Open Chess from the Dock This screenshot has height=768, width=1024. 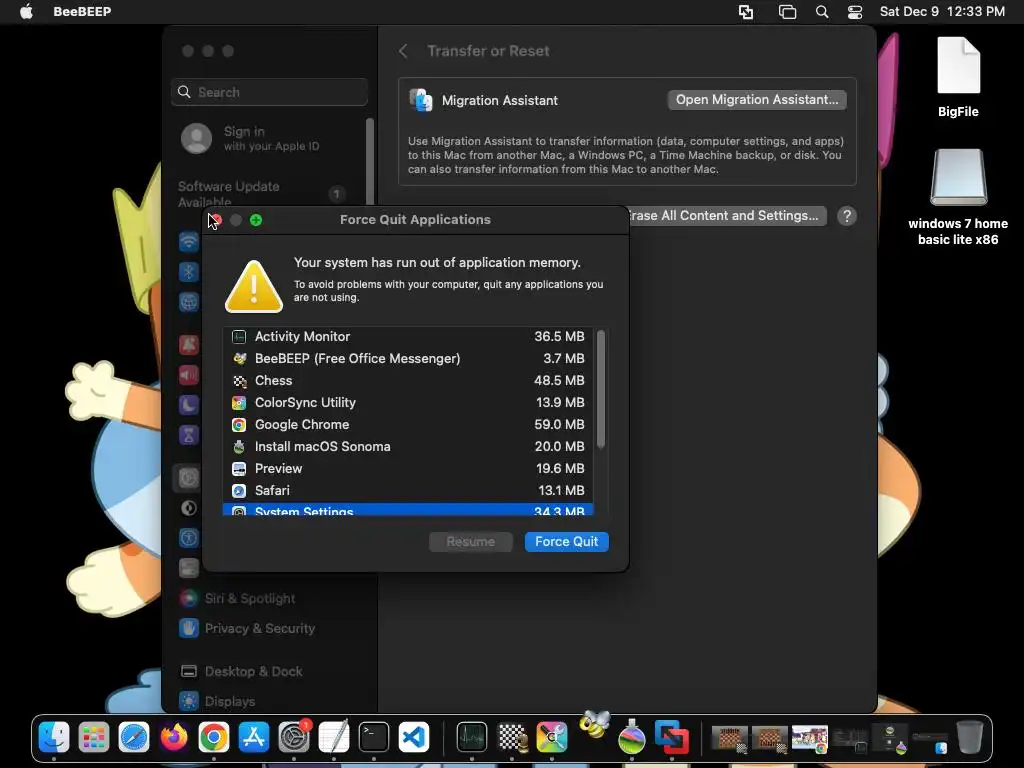tap(512, 738)
